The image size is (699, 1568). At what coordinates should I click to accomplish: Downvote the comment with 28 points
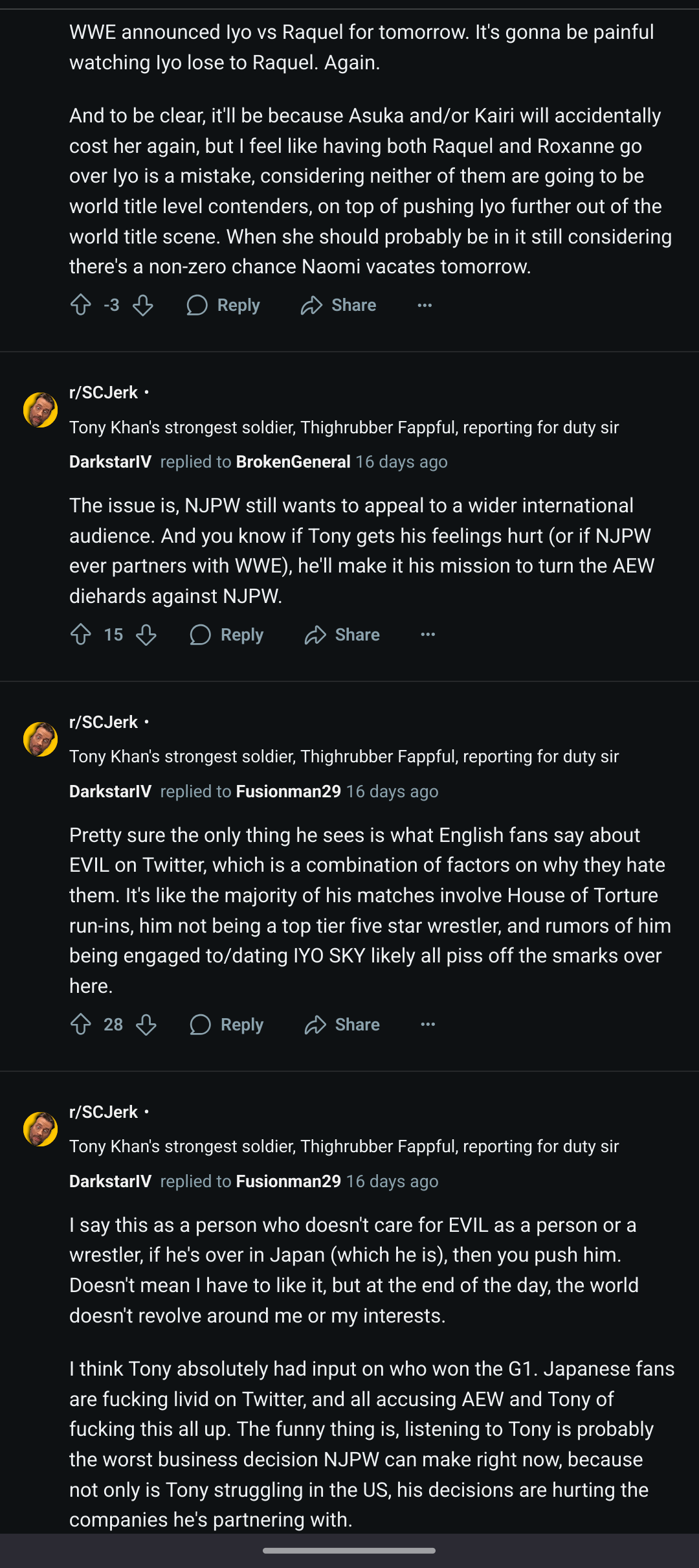[146, 1025]
